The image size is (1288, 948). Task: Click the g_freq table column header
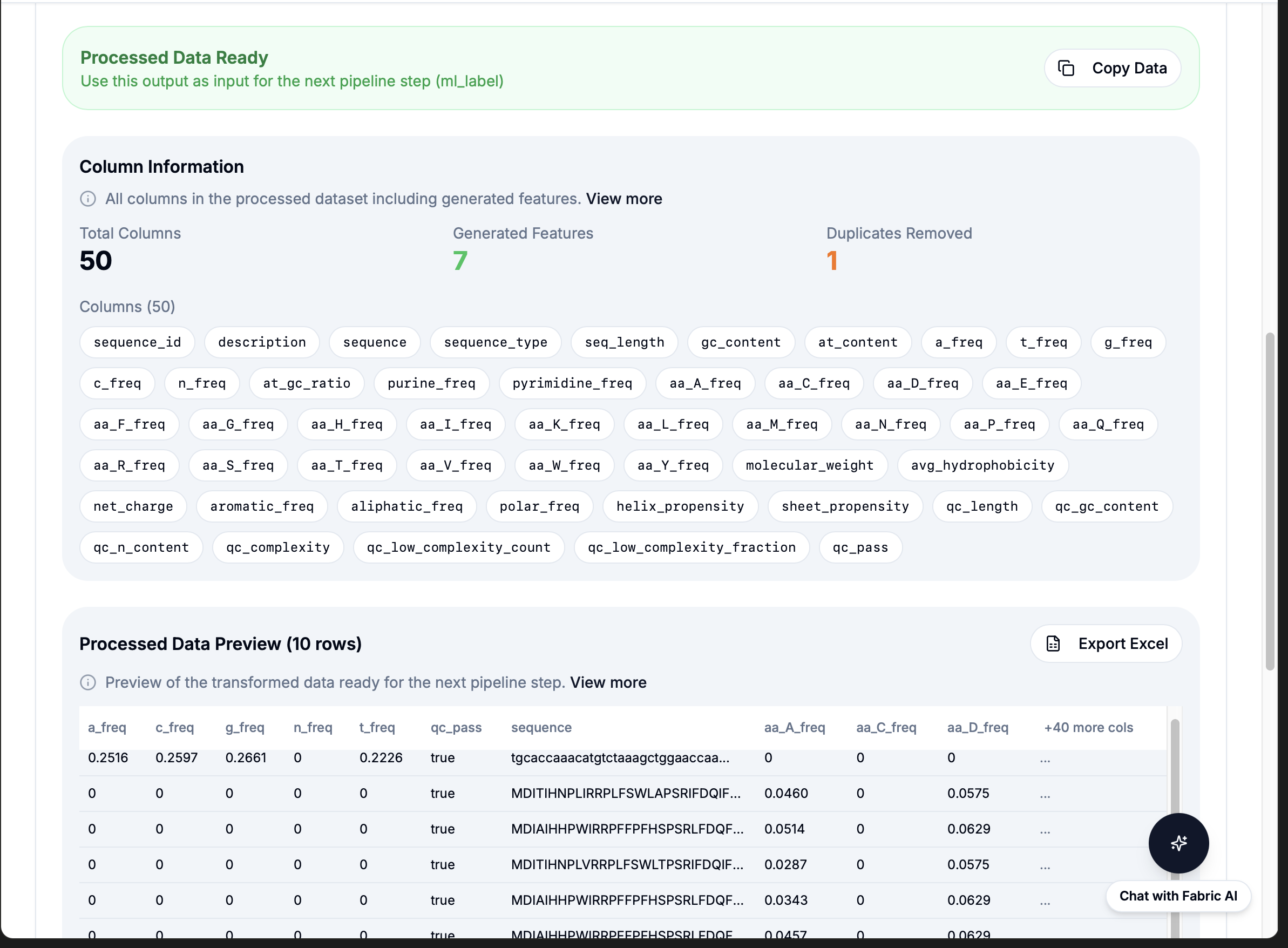(245, 728)
